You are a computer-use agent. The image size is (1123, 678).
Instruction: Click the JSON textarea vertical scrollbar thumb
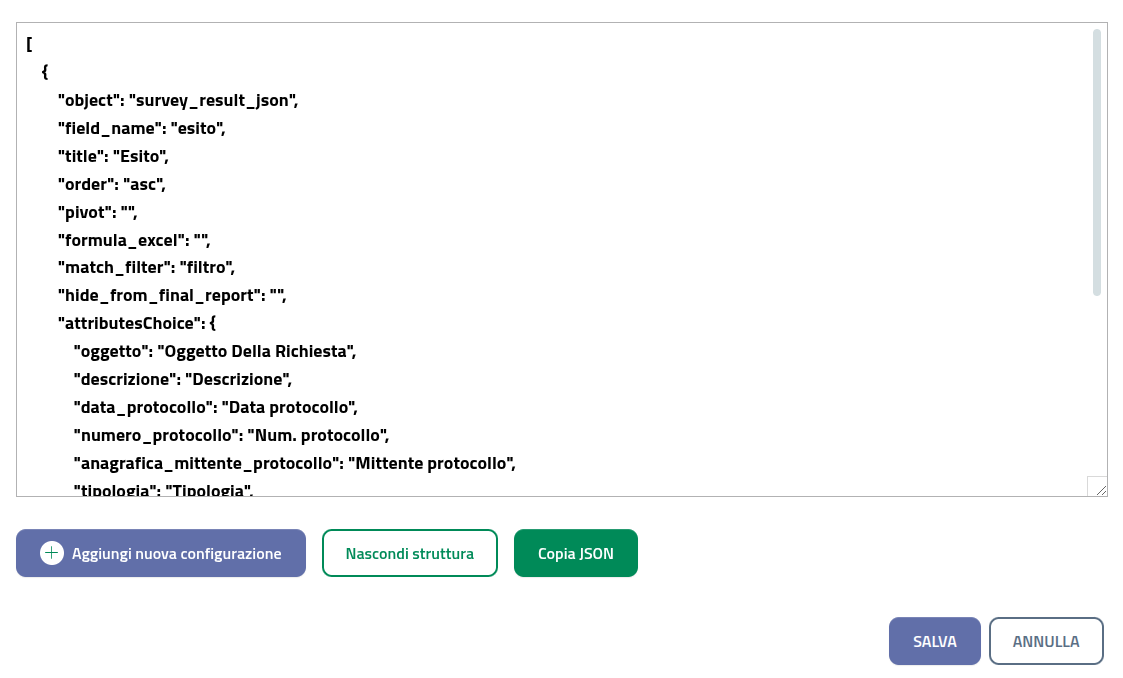1096,162
